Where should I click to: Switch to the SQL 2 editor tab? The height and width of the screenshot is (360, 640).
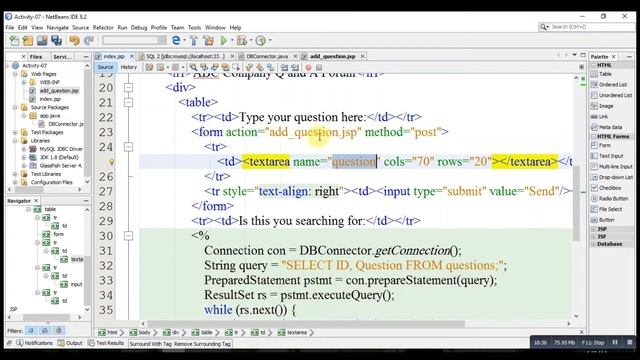tap(185, 56)
